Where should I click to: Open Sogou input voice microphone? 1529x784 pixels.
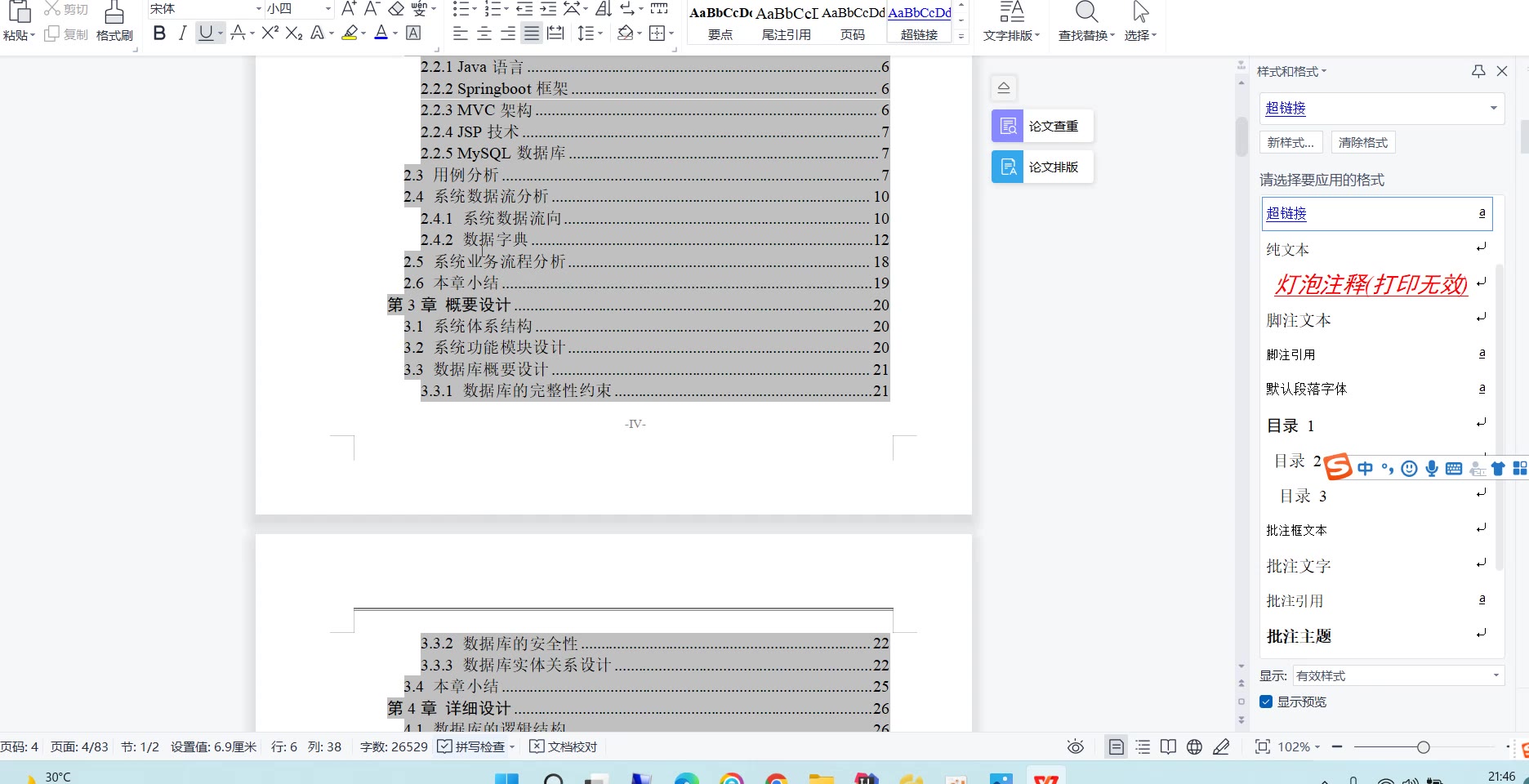click(1431, 468)
